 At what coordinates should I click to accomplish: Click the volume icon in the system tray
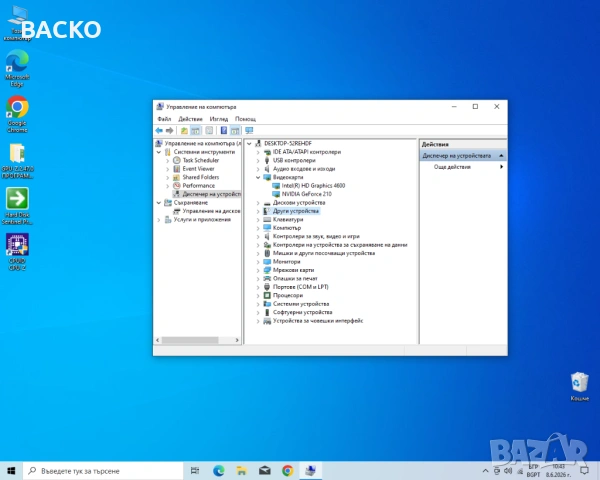coord(508,471)
